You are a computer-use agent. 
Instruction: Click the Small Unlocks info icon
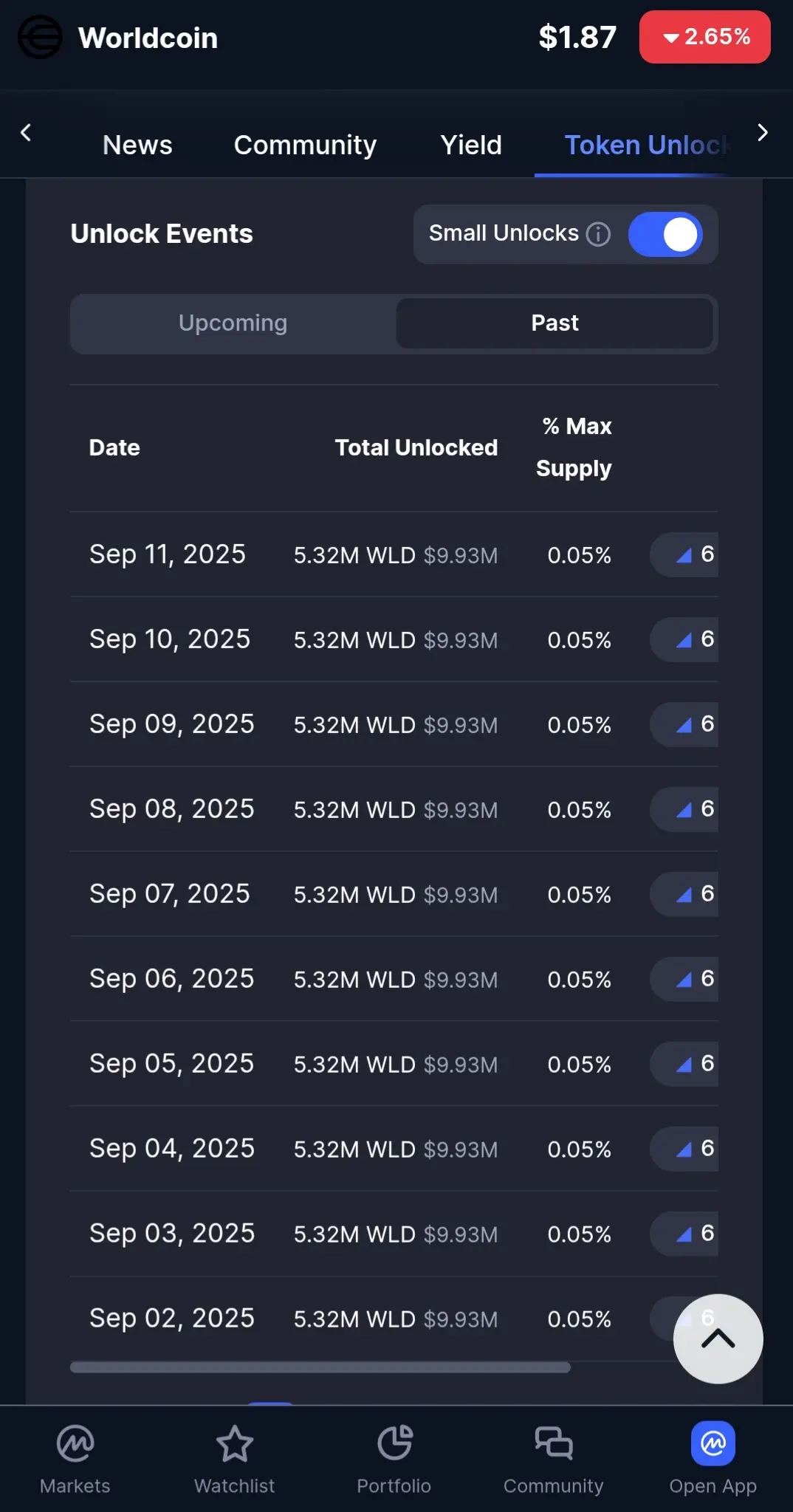coord(598,234)
